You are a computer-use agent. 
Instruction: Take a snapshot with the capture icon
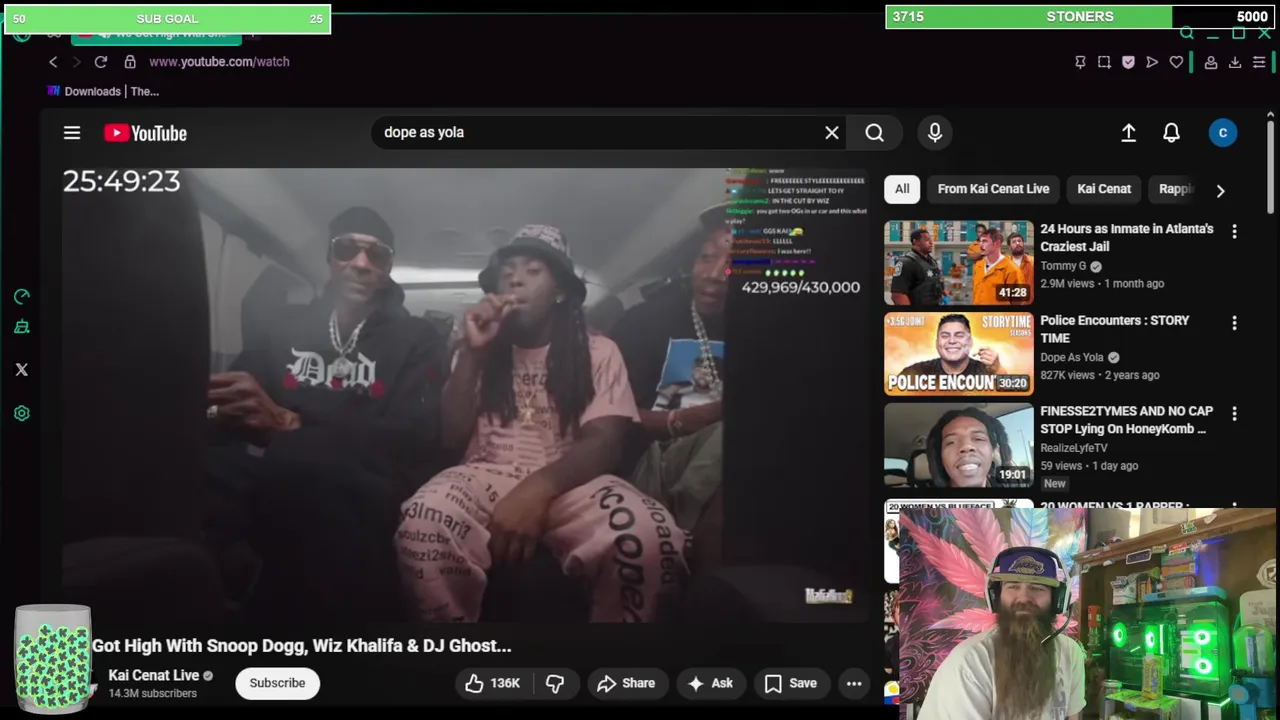1104,62
